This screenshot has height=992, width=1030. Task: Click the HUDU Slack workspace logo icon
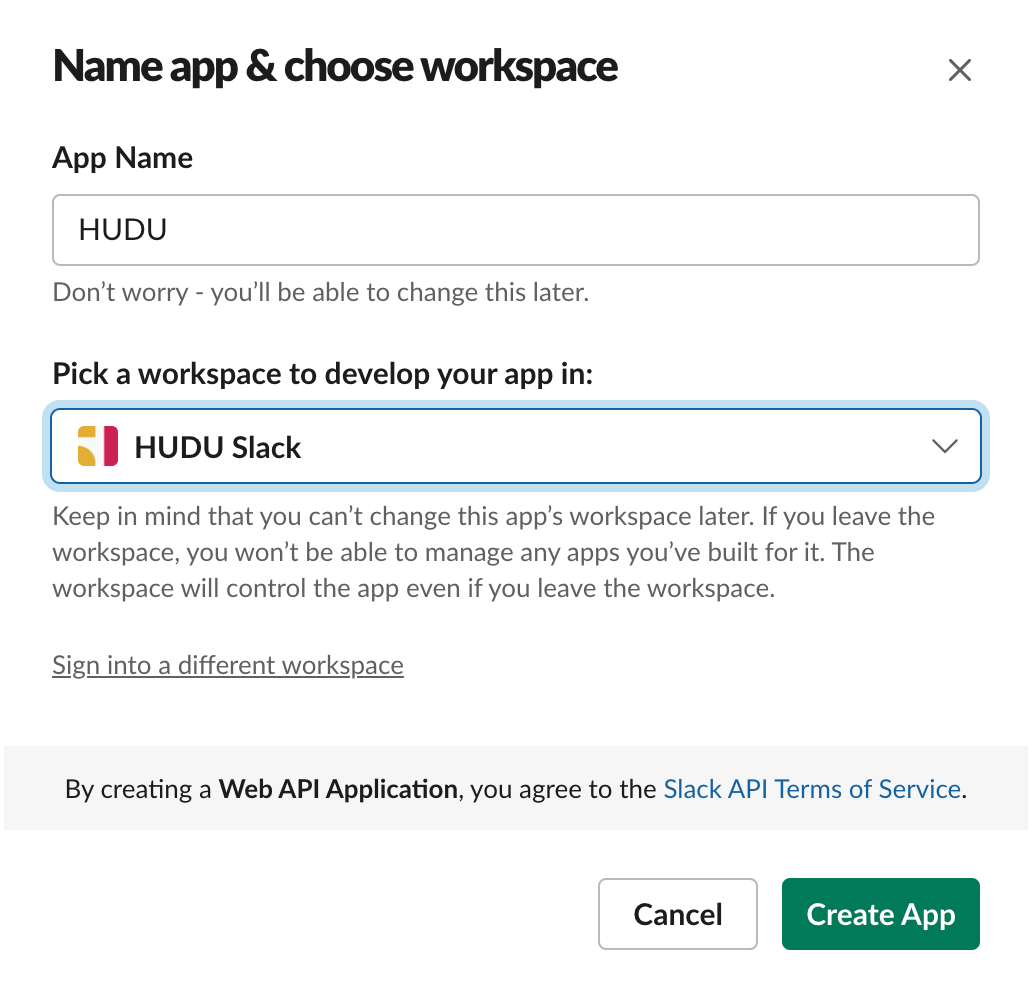coord(98,446)
